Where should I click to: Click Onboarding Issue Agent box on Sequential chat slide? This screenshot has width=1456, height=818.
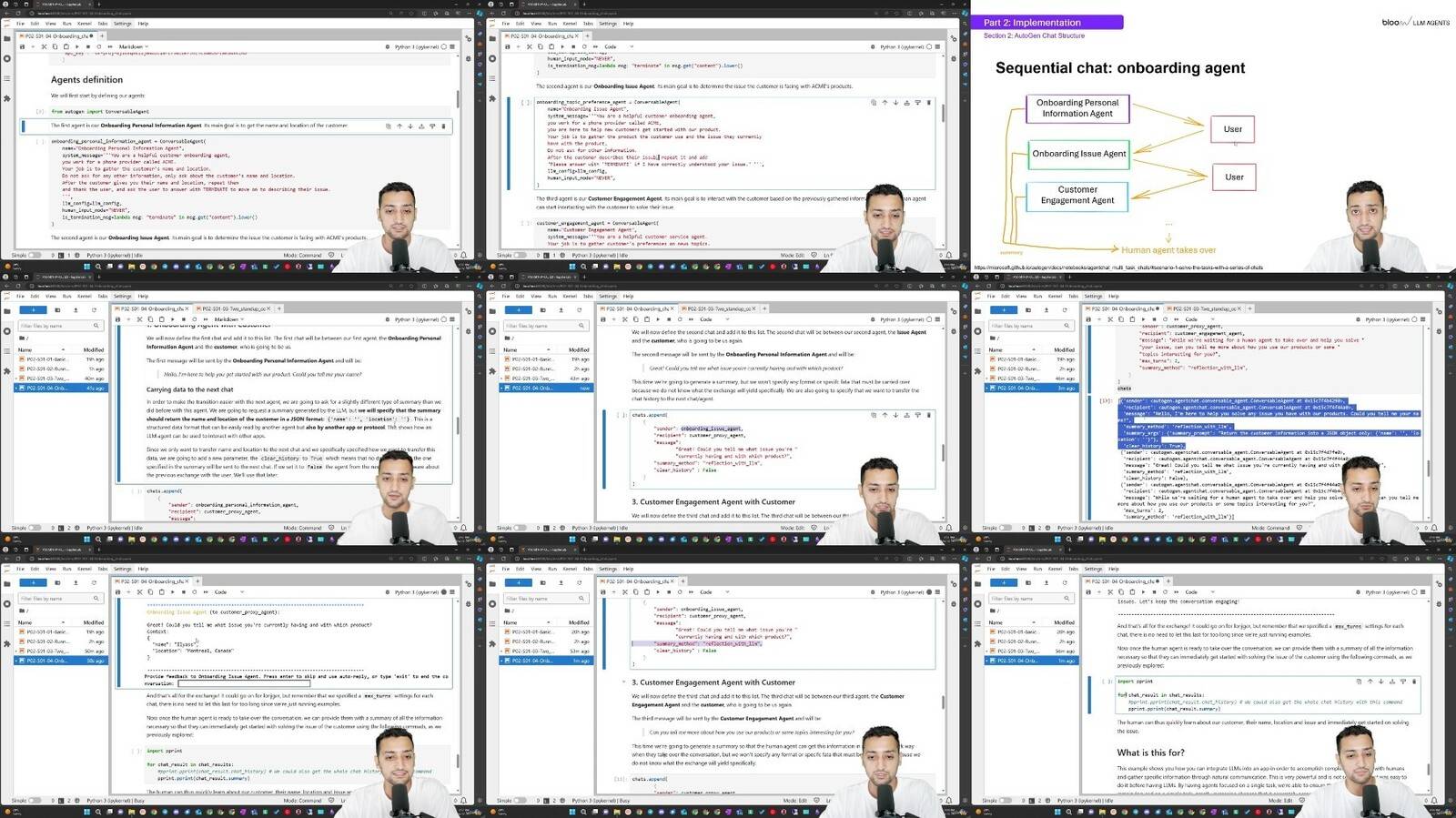tap(1078, 154)
